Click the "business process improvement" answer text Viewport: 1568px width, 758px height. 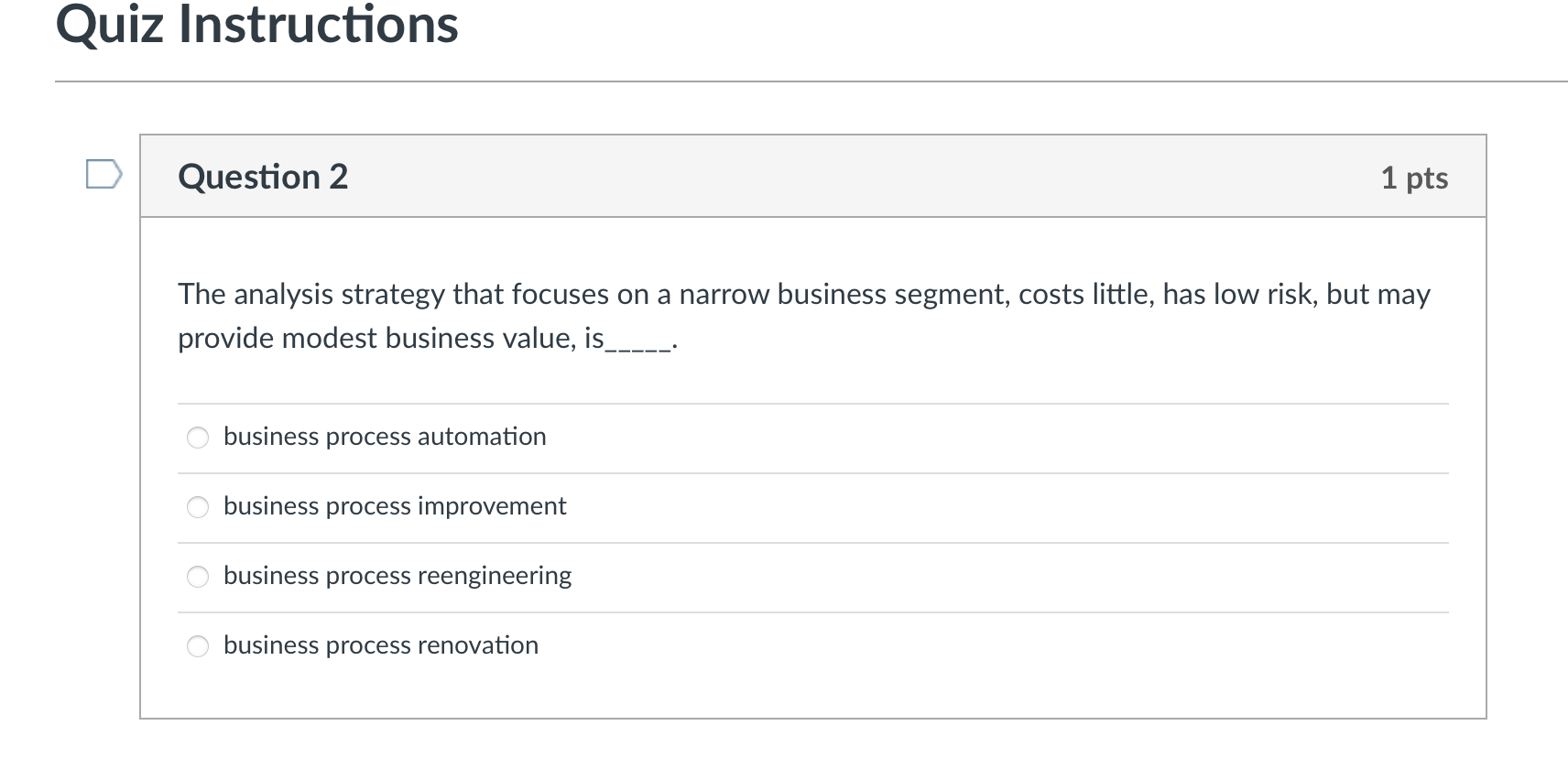395,506
